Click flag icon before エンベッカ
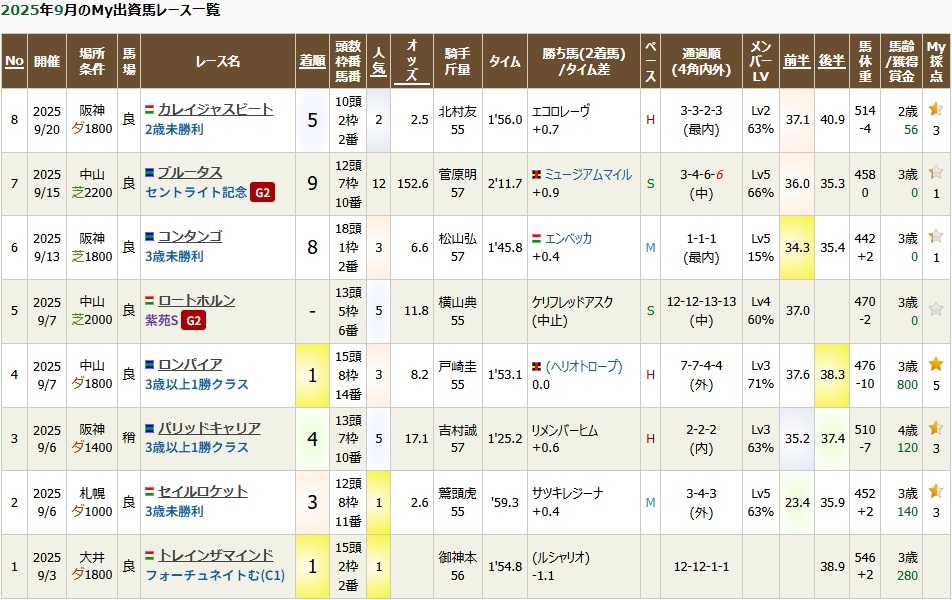 click(536, 239)
